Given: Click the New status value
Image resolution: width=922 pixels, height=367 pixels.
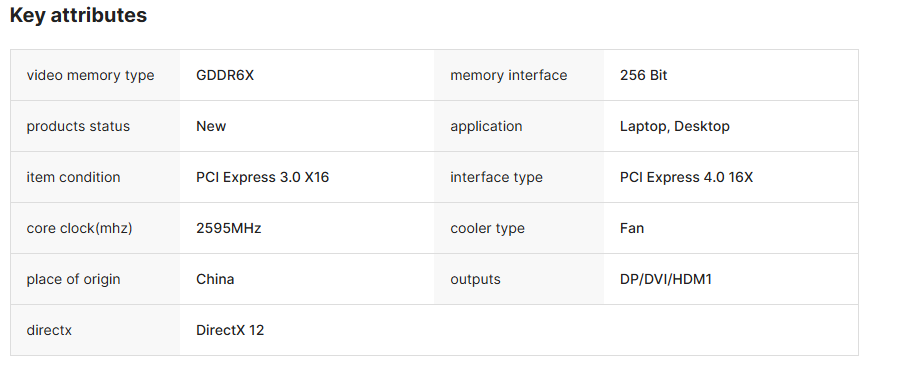Looking at the screenshot, I should 211,126.
